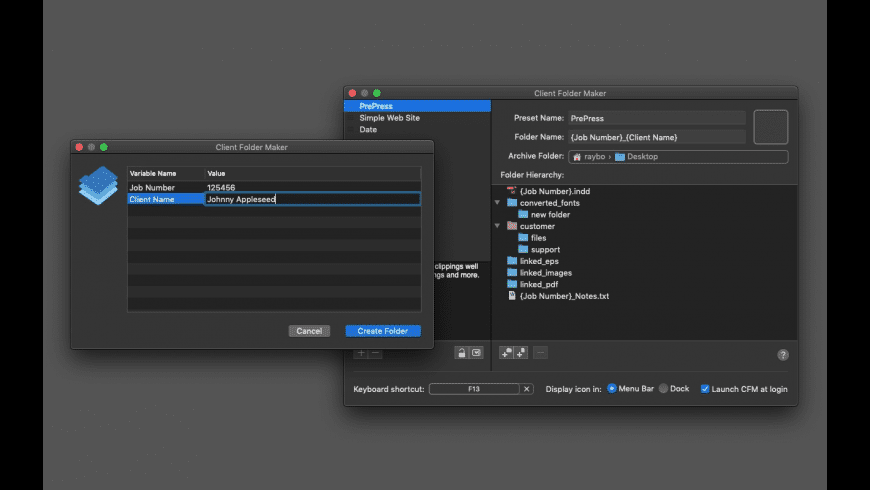Click the preset checkmark options icon
870x490 pixels.
click(x=476, y=353)
